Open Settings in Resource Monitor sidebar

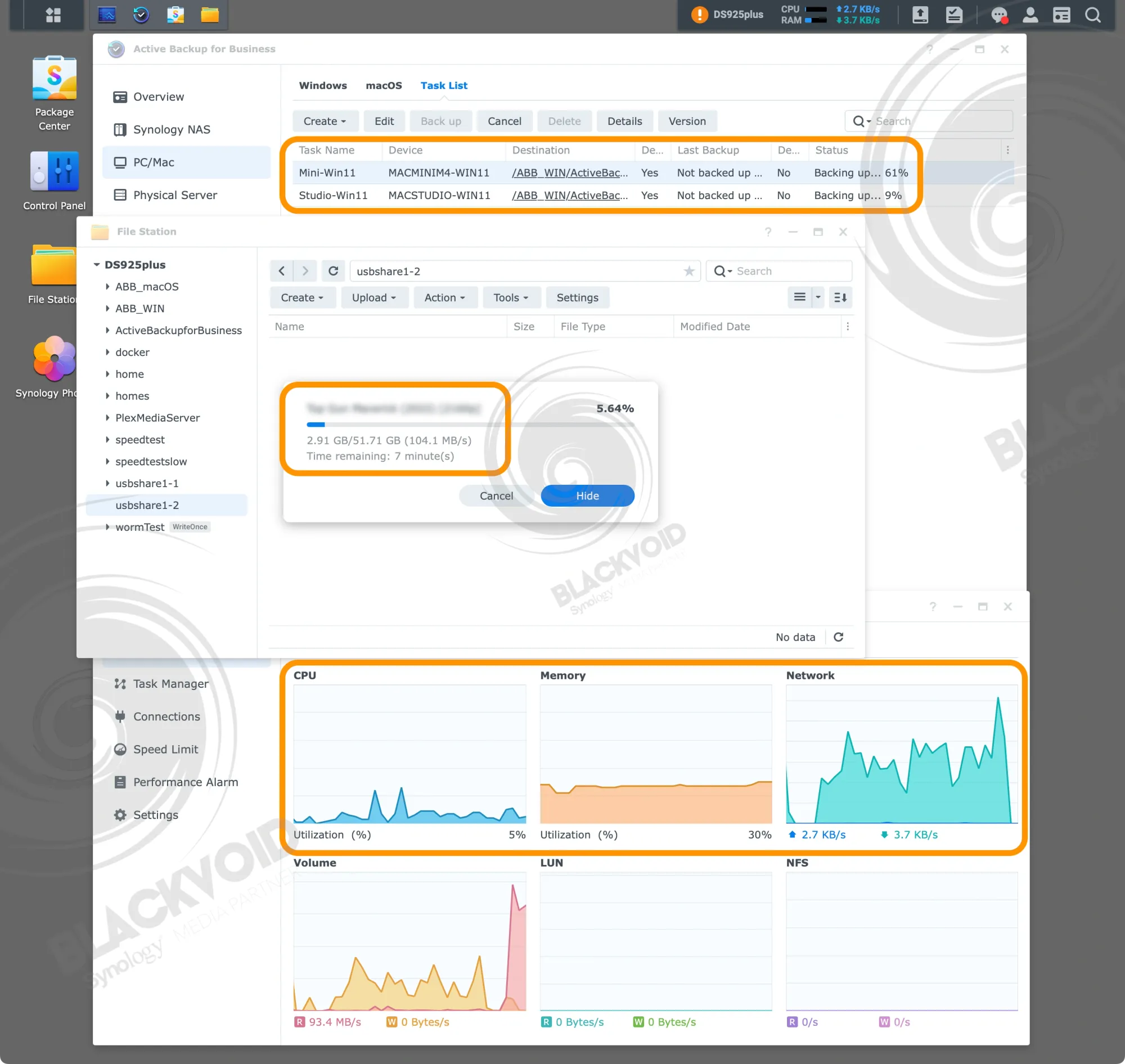tap(187, 815)
